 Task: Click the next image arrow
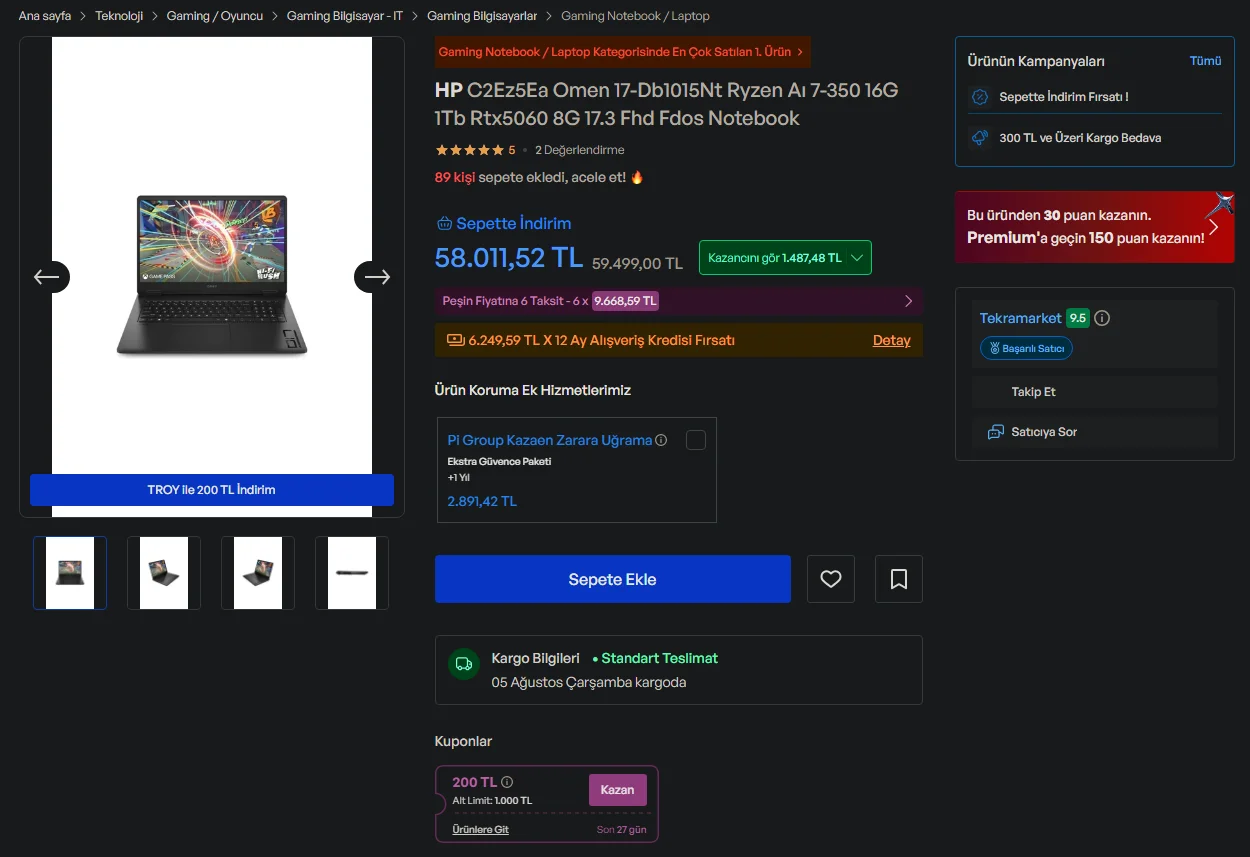click(x=376, y=277)
